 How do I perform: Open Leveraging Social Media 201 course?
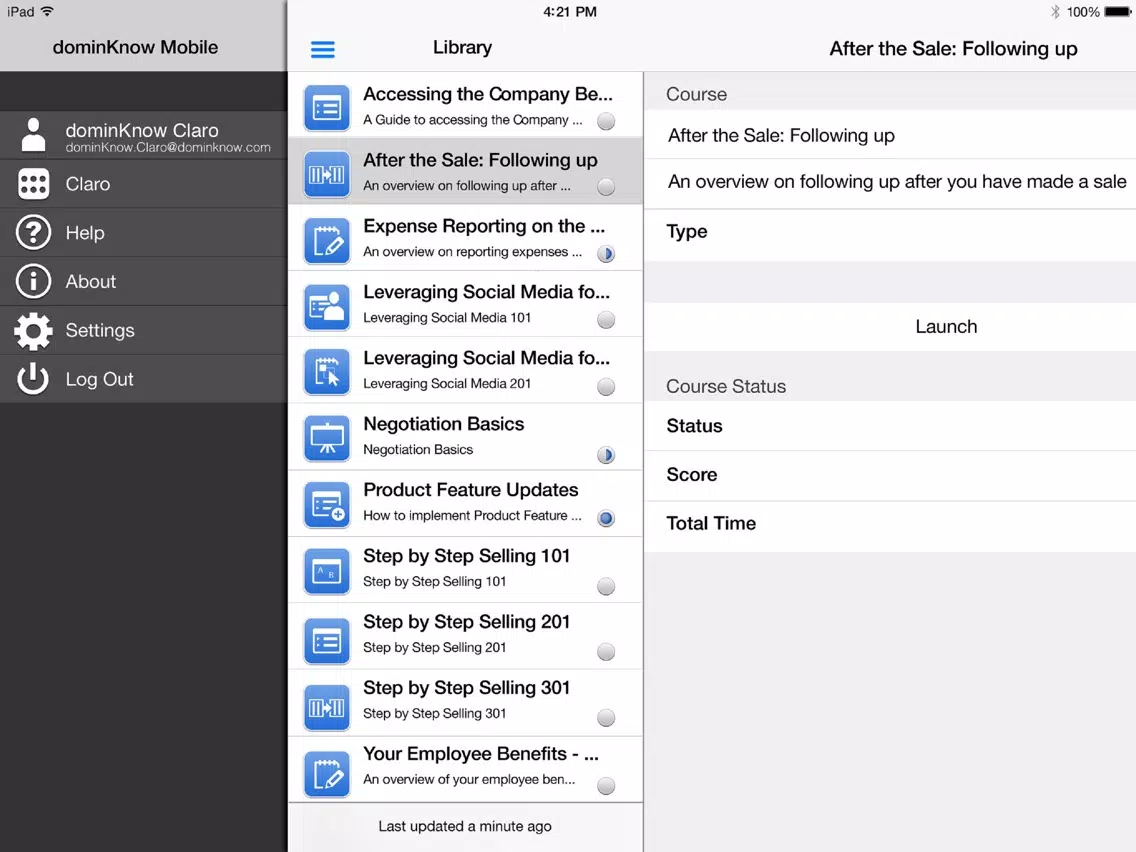(465, 370)
